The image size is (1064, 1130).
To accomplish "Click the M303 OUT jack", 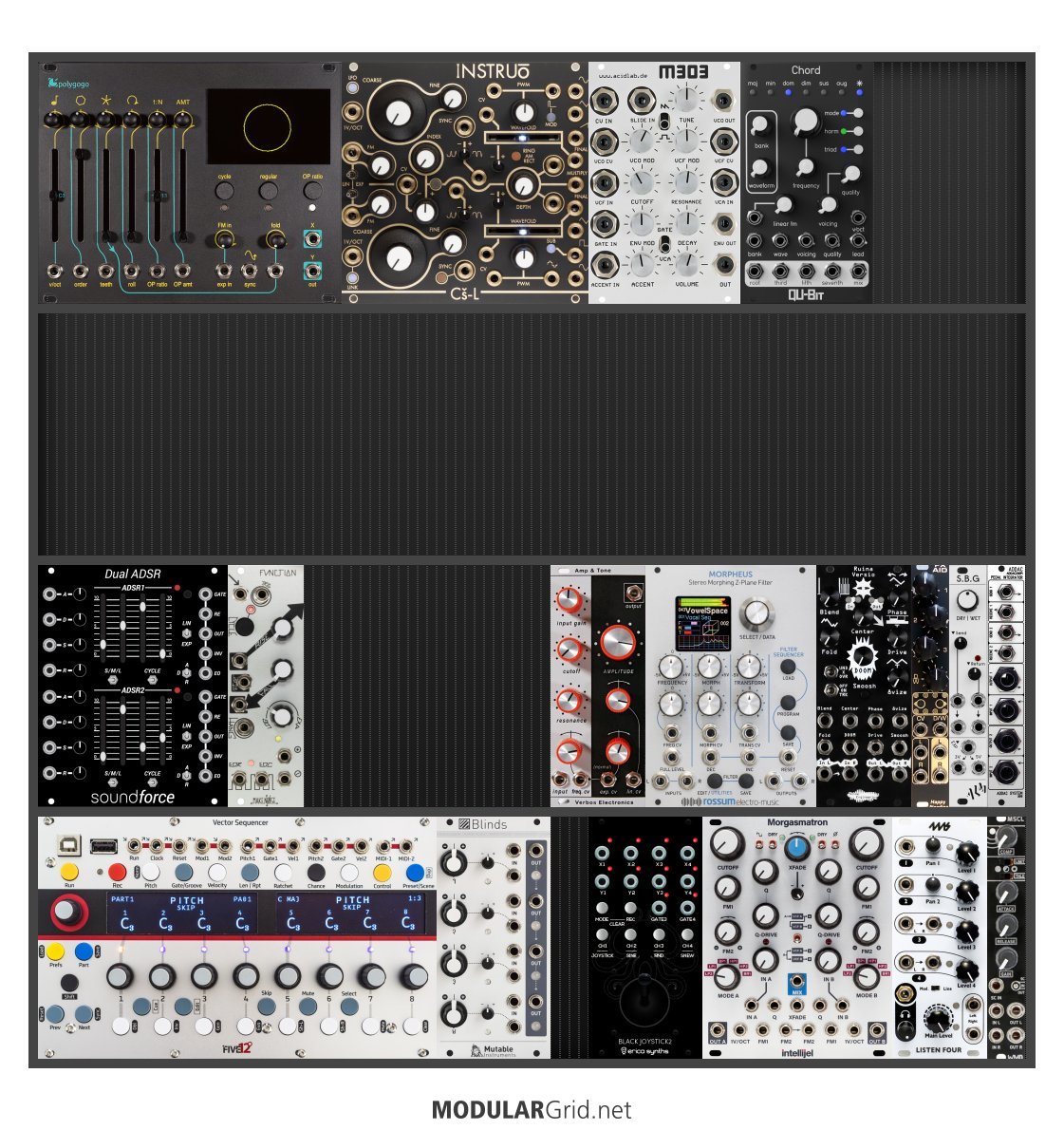I will 724,265.
